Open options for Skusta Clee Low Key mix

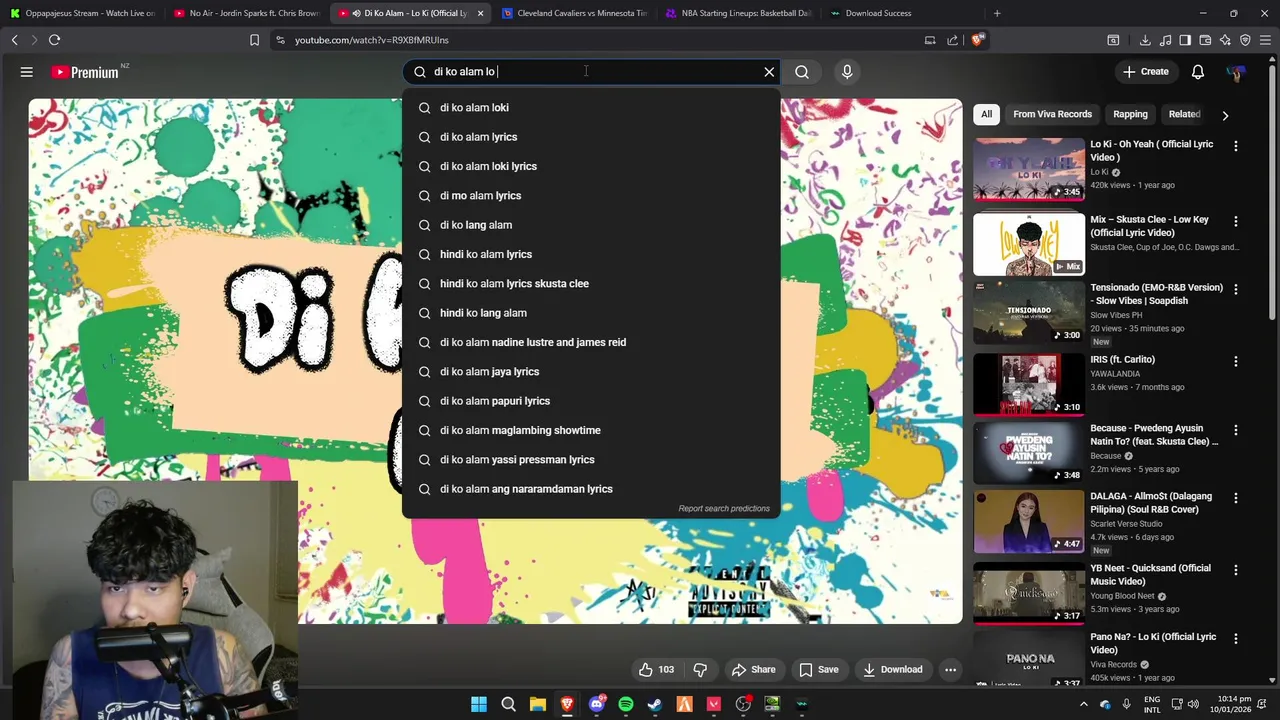1236,221
